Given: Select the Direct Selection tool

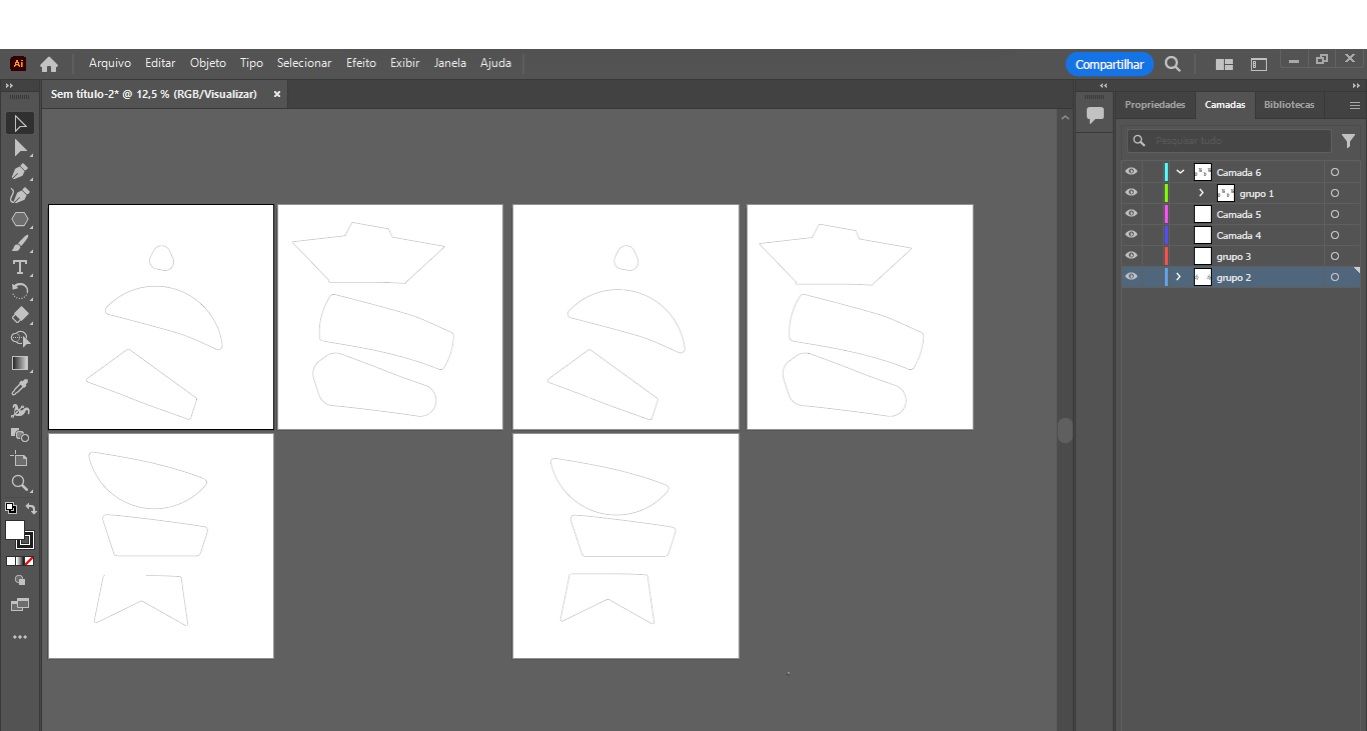Looking at the screenshot, I should tap(19, 147).
